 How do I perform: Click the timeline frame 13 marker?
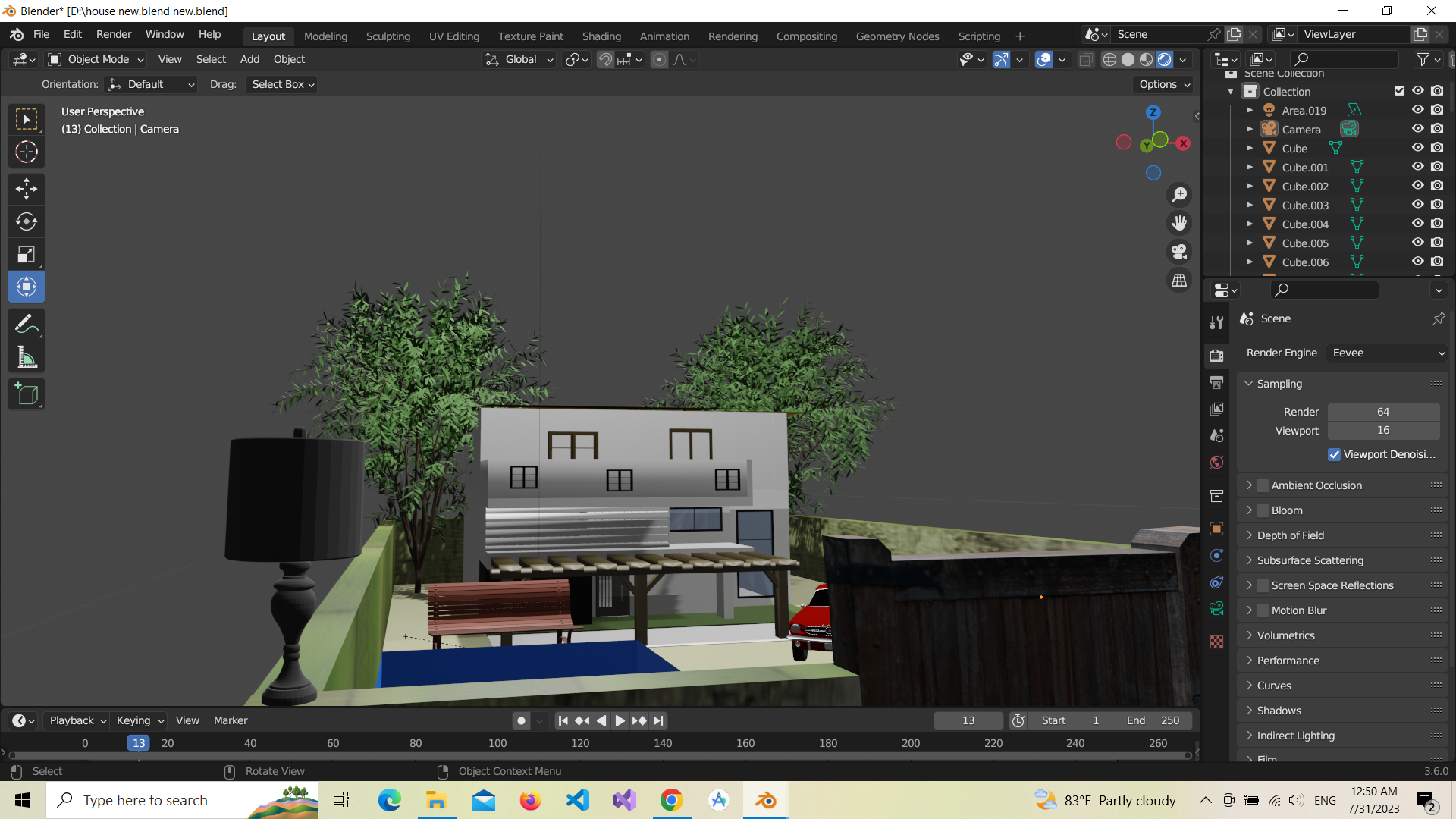pyautogui.click(x=138, y=743)
